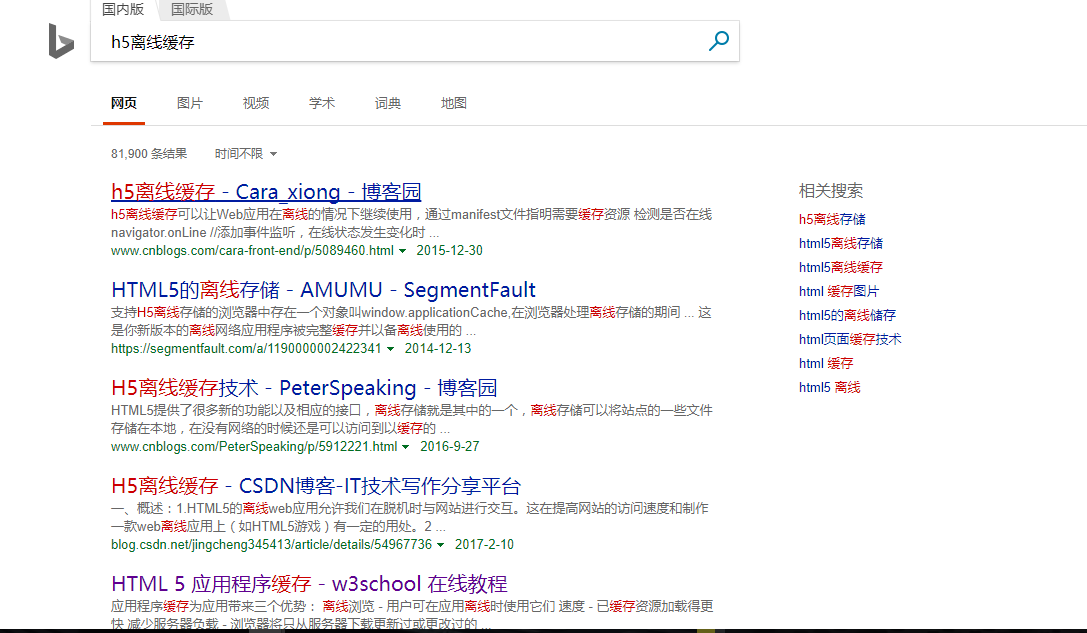Open the 词典 tab

pyautogui.click(x=388, y=103)
